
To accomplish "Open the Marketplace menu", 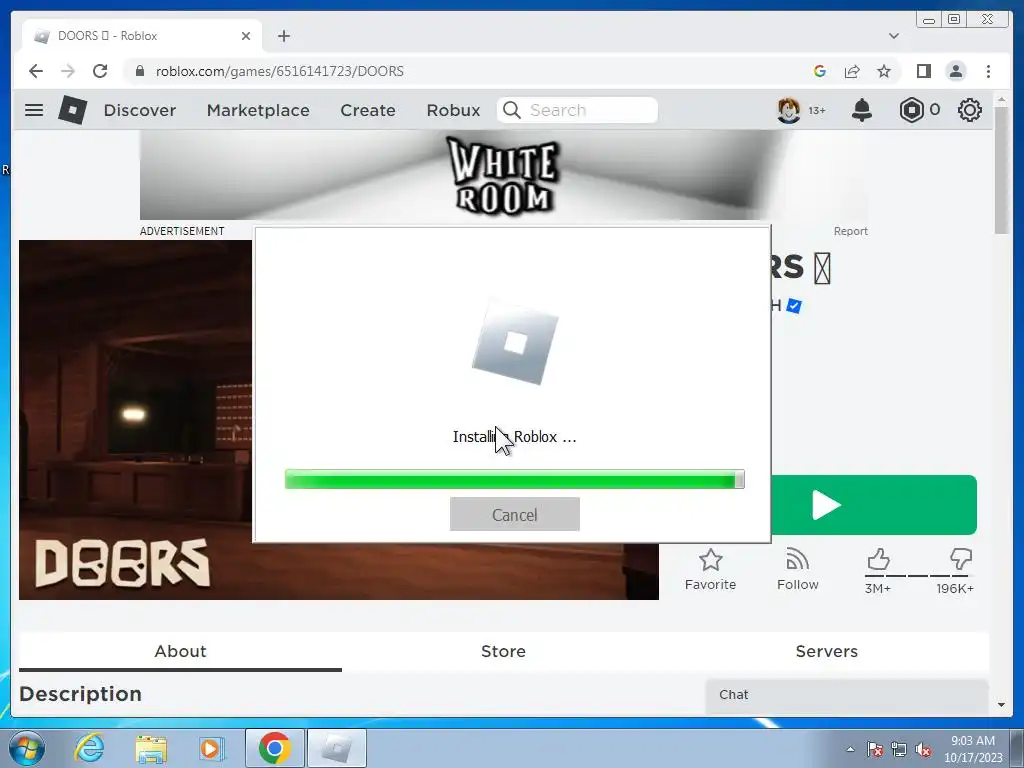I will pyautogui.click(x=258, y=110).
